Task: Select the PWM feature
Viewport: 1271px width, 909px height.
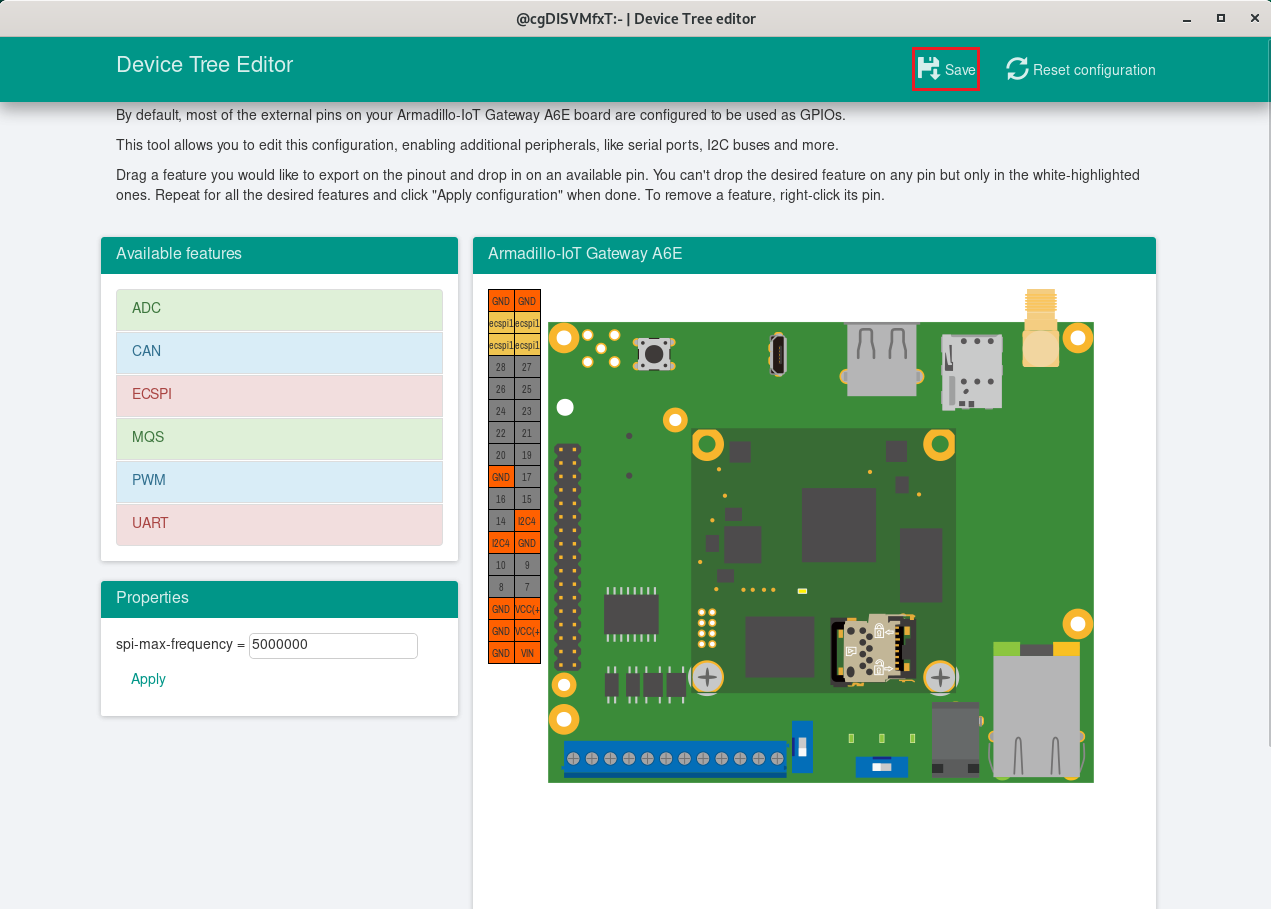Action: click(x=279, y=481)
